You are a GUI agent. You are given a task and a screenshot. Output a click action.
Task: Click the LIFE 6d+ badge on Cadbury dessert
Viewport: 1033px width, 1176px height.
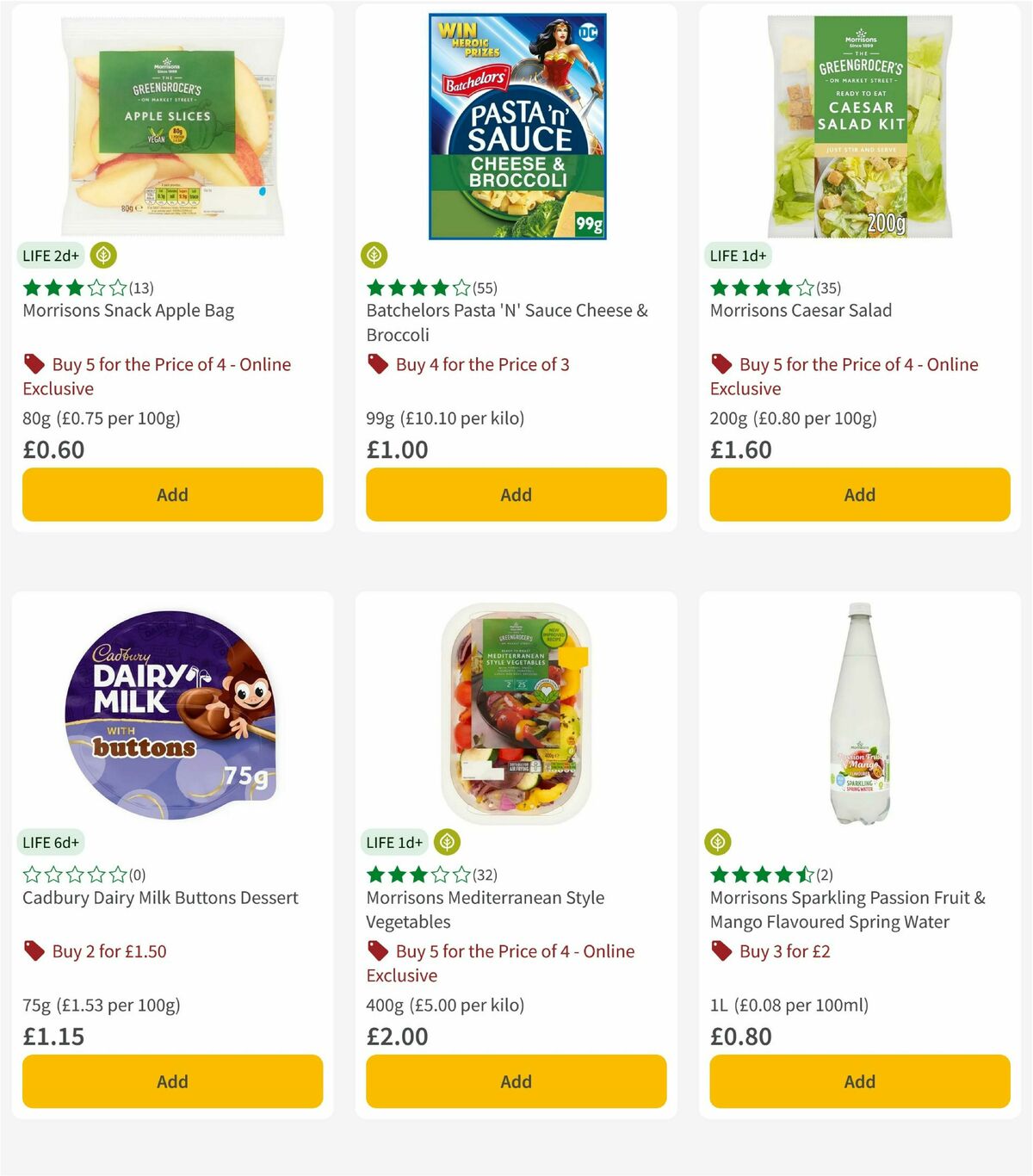tap(51, 843)
